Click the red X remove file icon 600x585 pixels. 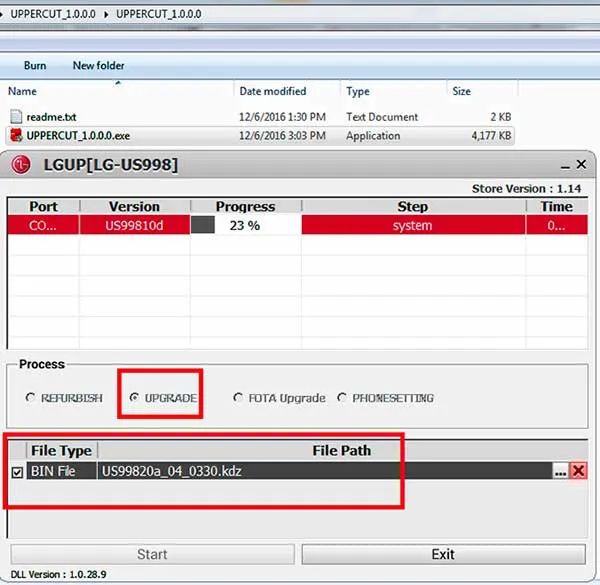tap(578, 471)
